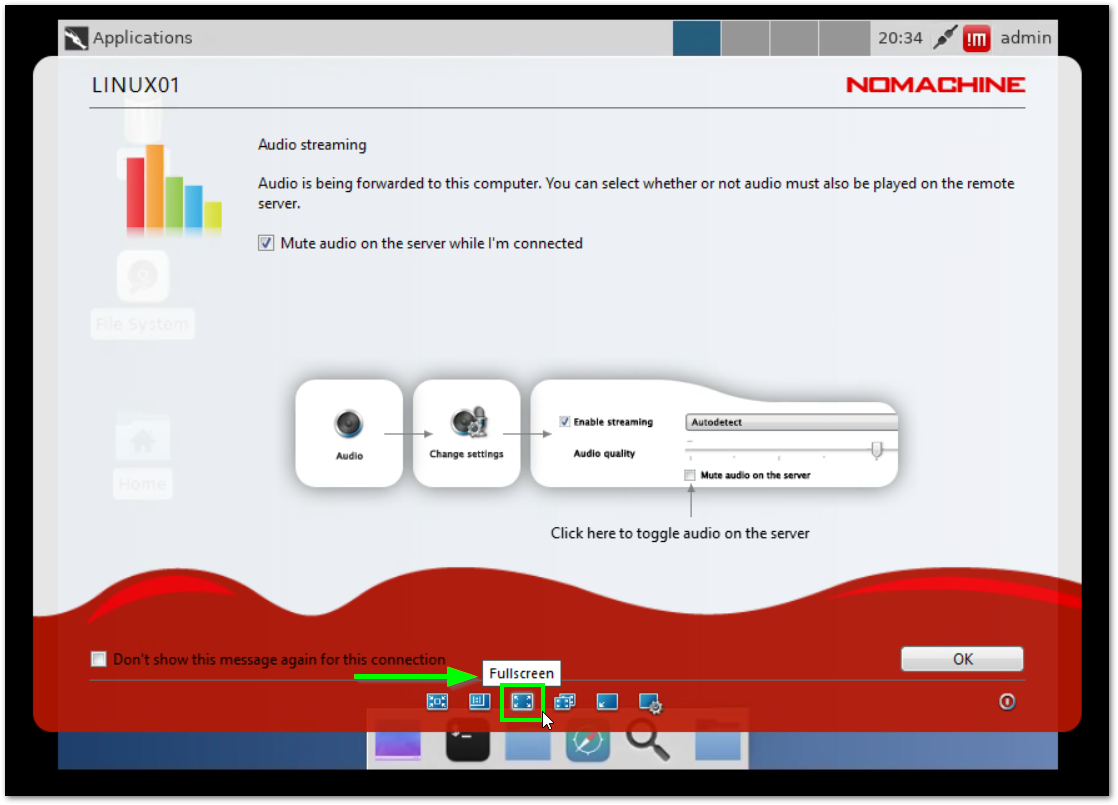Open the admin user menu
1118x805 pixels.
coord(1025,38)
